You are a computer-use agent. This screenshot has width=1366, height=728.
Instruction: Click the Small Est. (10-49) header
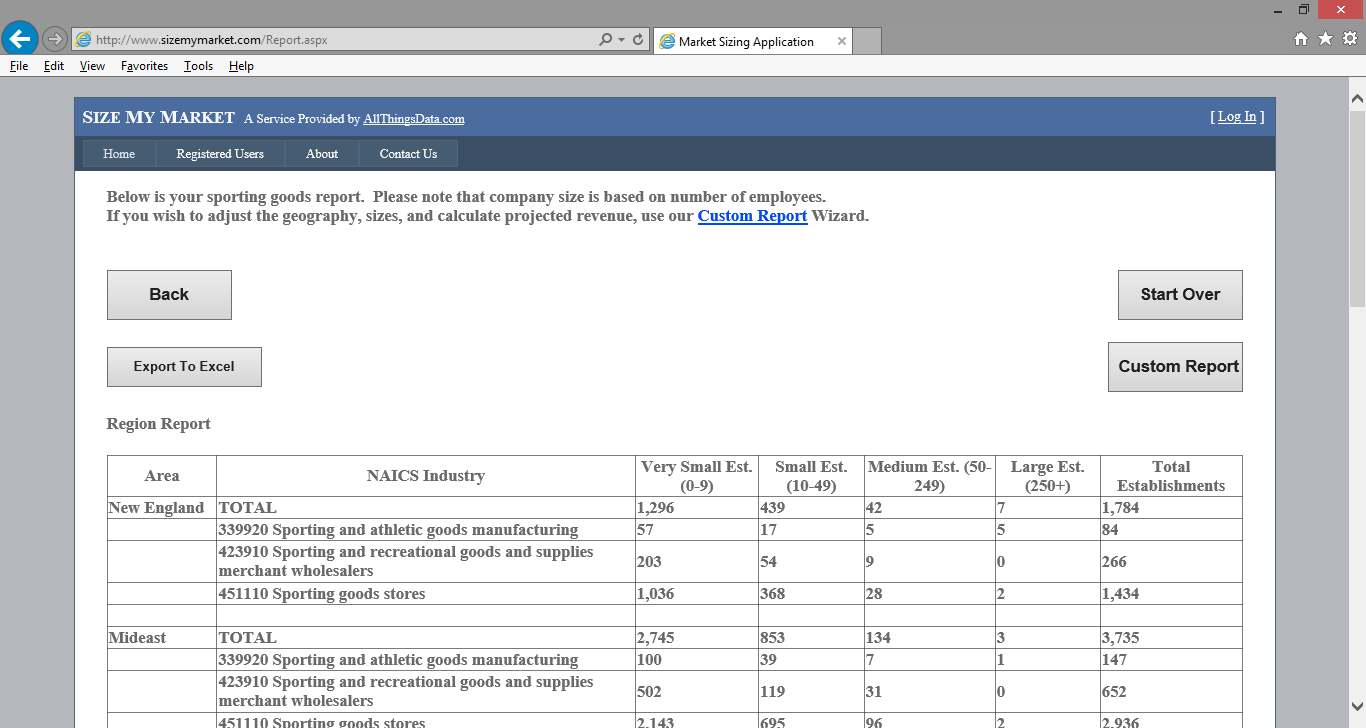[811, 476]
